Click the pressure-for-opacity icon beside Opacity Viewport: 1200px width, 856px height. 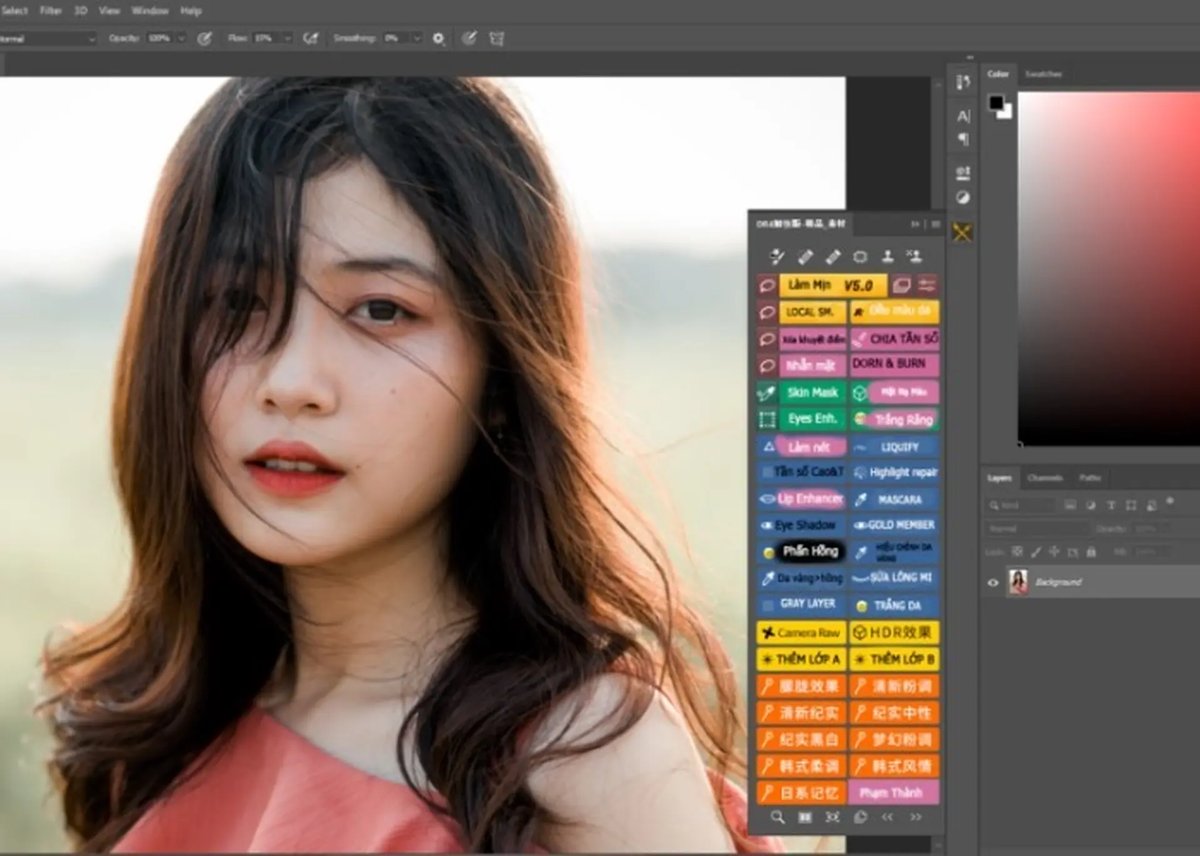204,38
